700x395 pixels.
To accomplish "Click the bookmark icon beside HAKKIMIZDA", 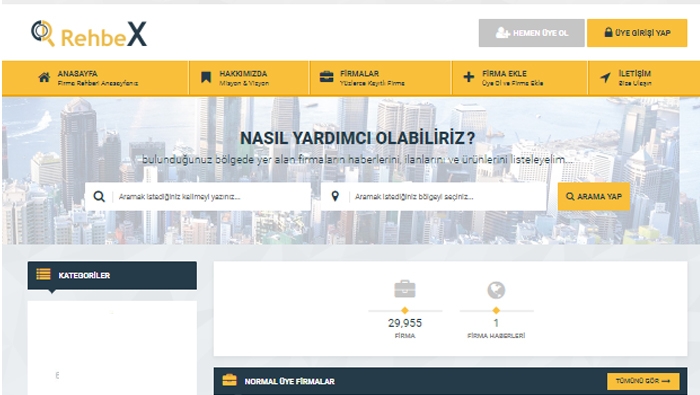I will (x=206, y=77).
